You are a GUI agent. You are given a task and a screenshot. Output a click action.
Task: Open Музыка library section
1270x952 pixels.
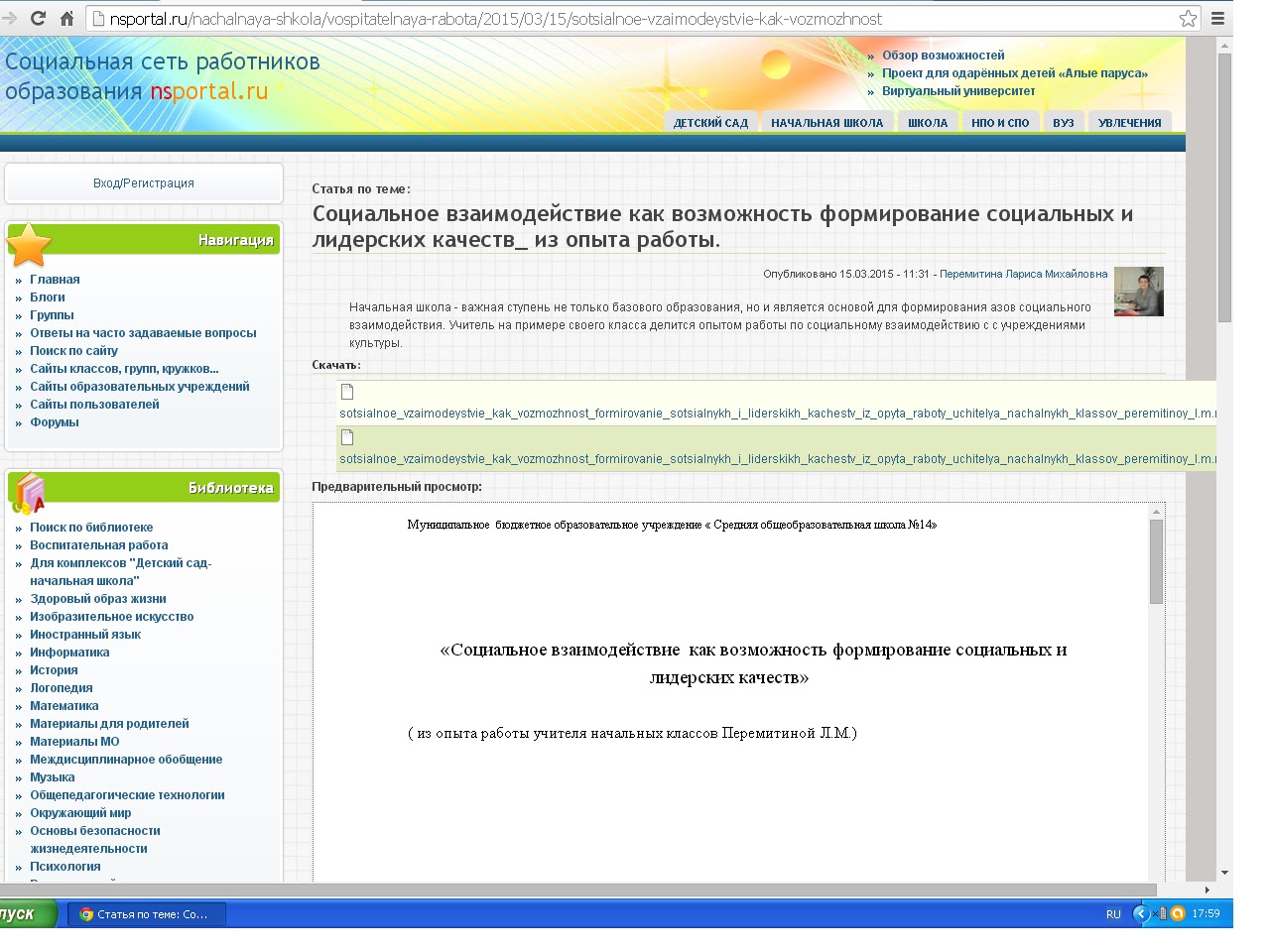click(53, 777)
